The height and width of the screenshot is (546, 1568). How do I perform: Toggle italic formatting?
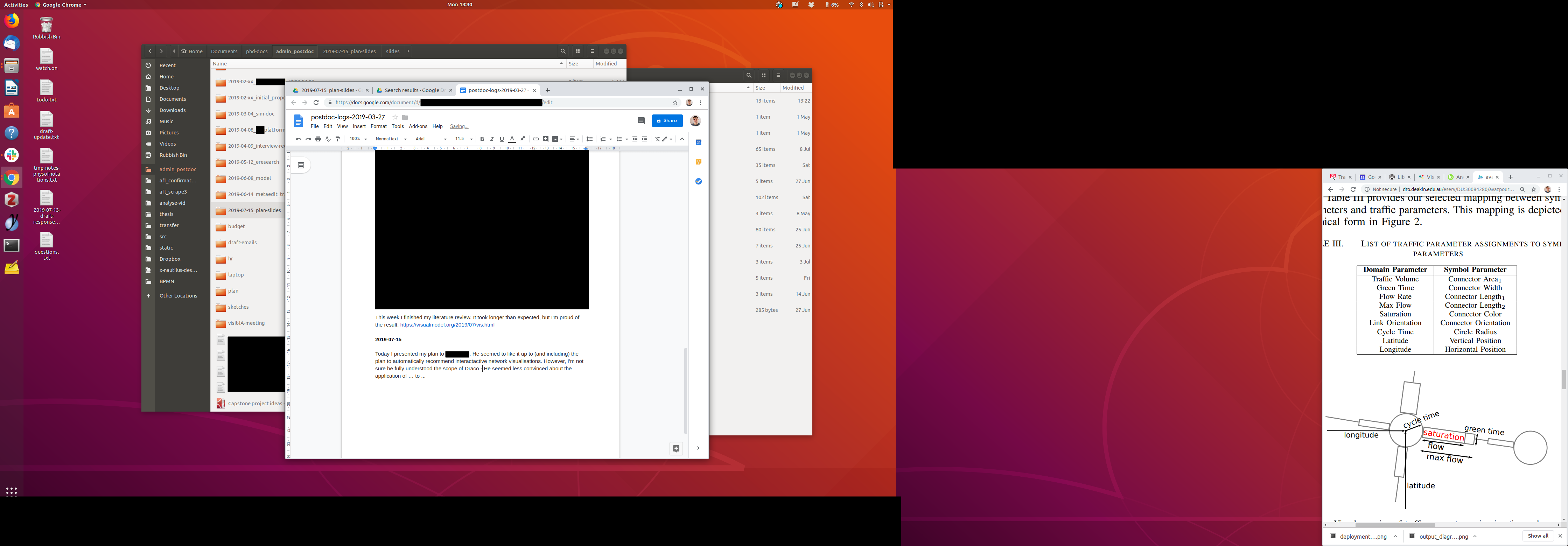pos(492,139)
